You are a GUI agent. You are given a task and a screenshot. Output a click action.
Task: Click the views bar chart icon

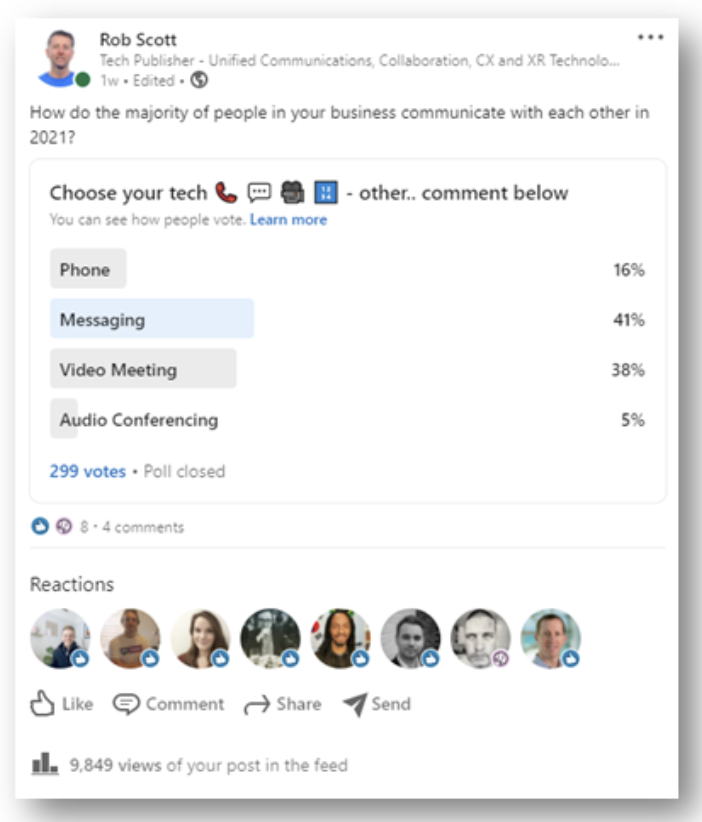click(44, 765)
